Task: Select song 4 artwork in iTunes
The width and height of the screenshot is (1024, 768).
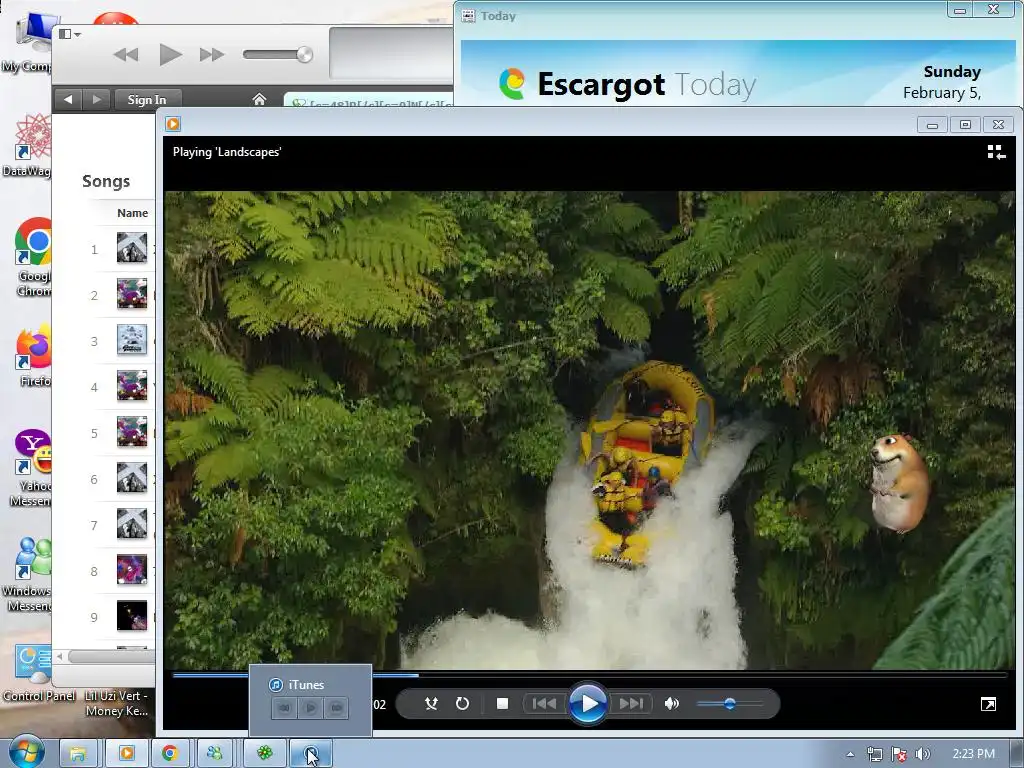Action: coord(132,386)
